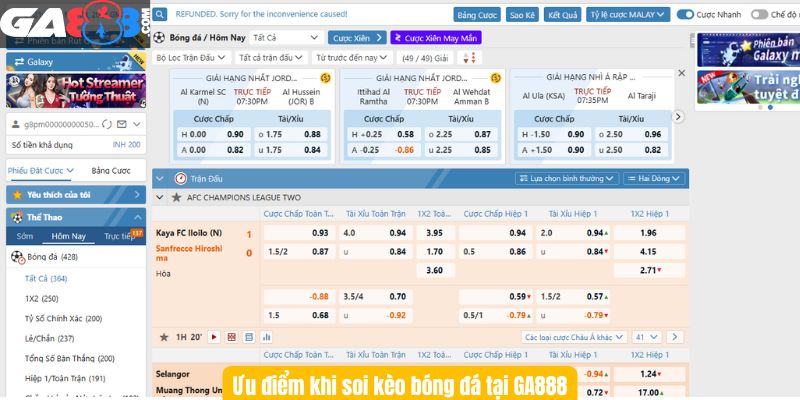800x400 pixels.
Task: Click the Kết Quả button
Action: [x=562, y=15]
